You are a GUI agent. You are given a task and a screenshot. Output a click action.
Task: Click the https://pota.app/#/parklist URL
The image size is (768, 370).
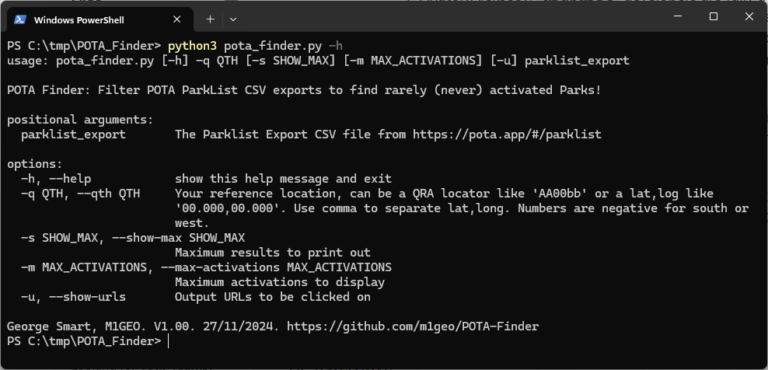(x=507, y=134)
